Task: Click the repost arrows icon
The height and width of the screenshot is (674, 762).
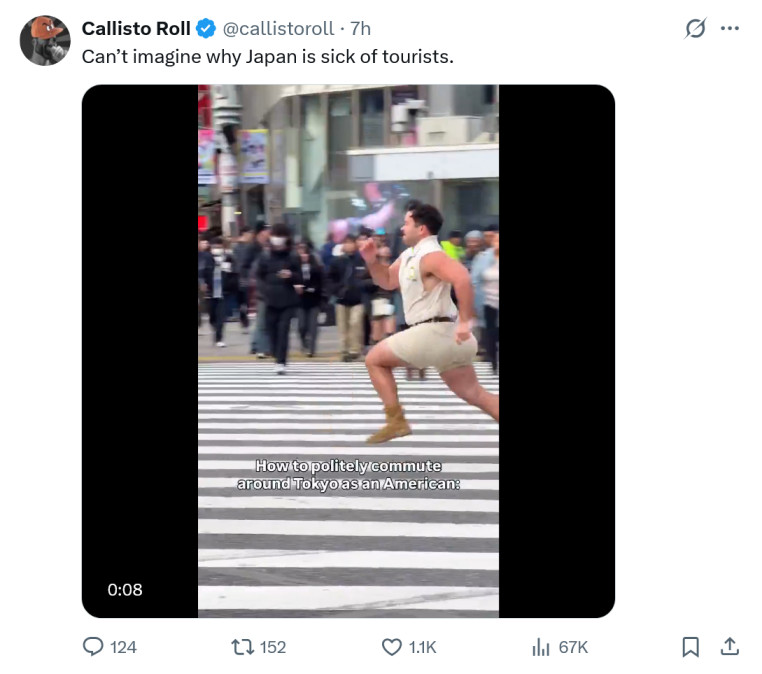Action: coord(242,647)
